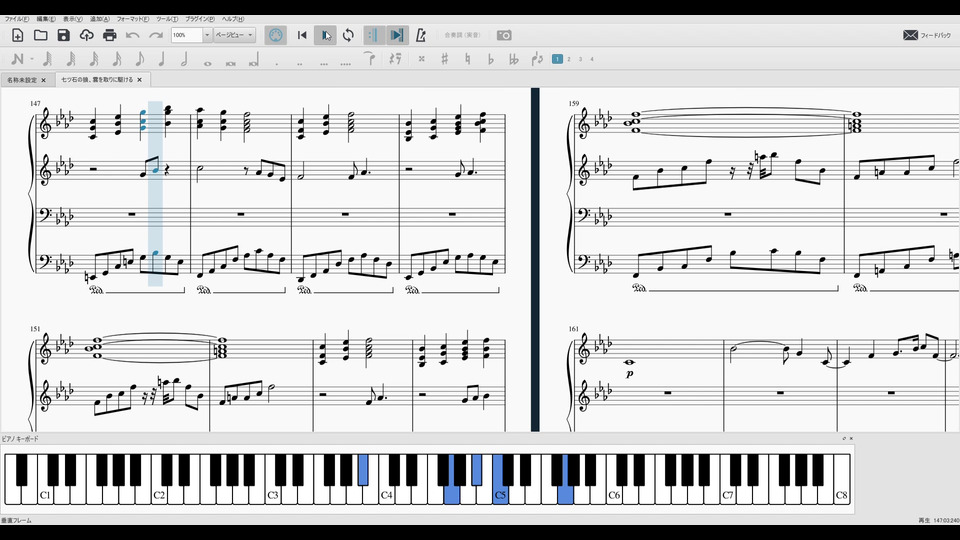Close the piano keyboard panel
Image resolution: width=960 pixels, height=540 pixels.
851,438
